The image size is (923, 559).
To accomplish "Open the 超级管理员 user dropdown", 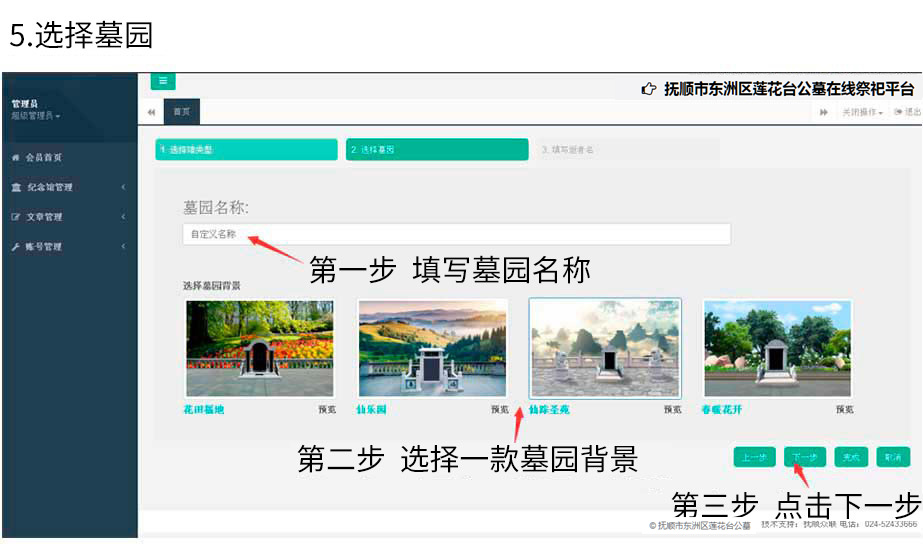I will 35,116.
